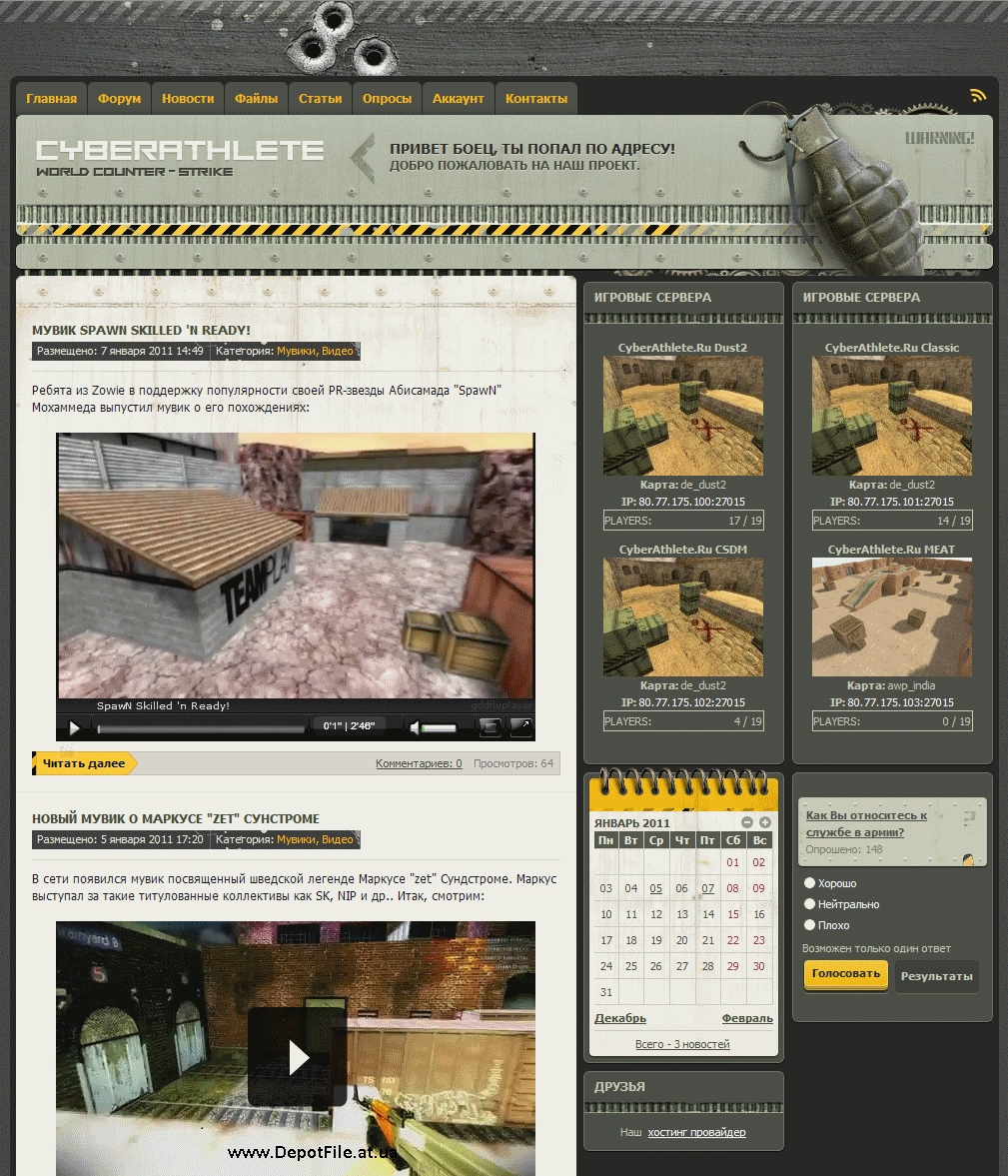Click the soldier avatar icon in poll box
This screenshot has width=1008, height=1176.
968,858
